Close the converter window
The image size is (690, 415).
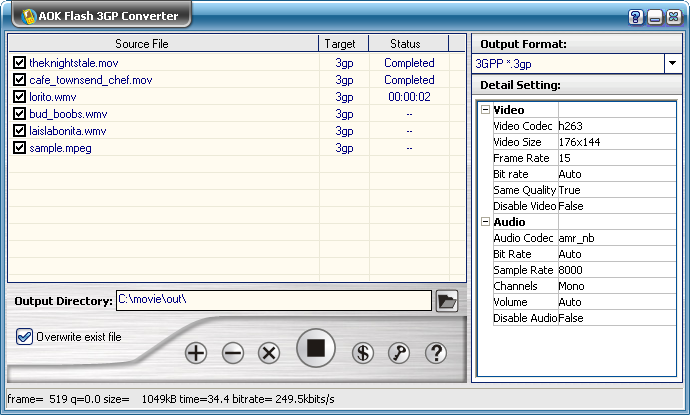pyautogui.click(x=674, y=17)
